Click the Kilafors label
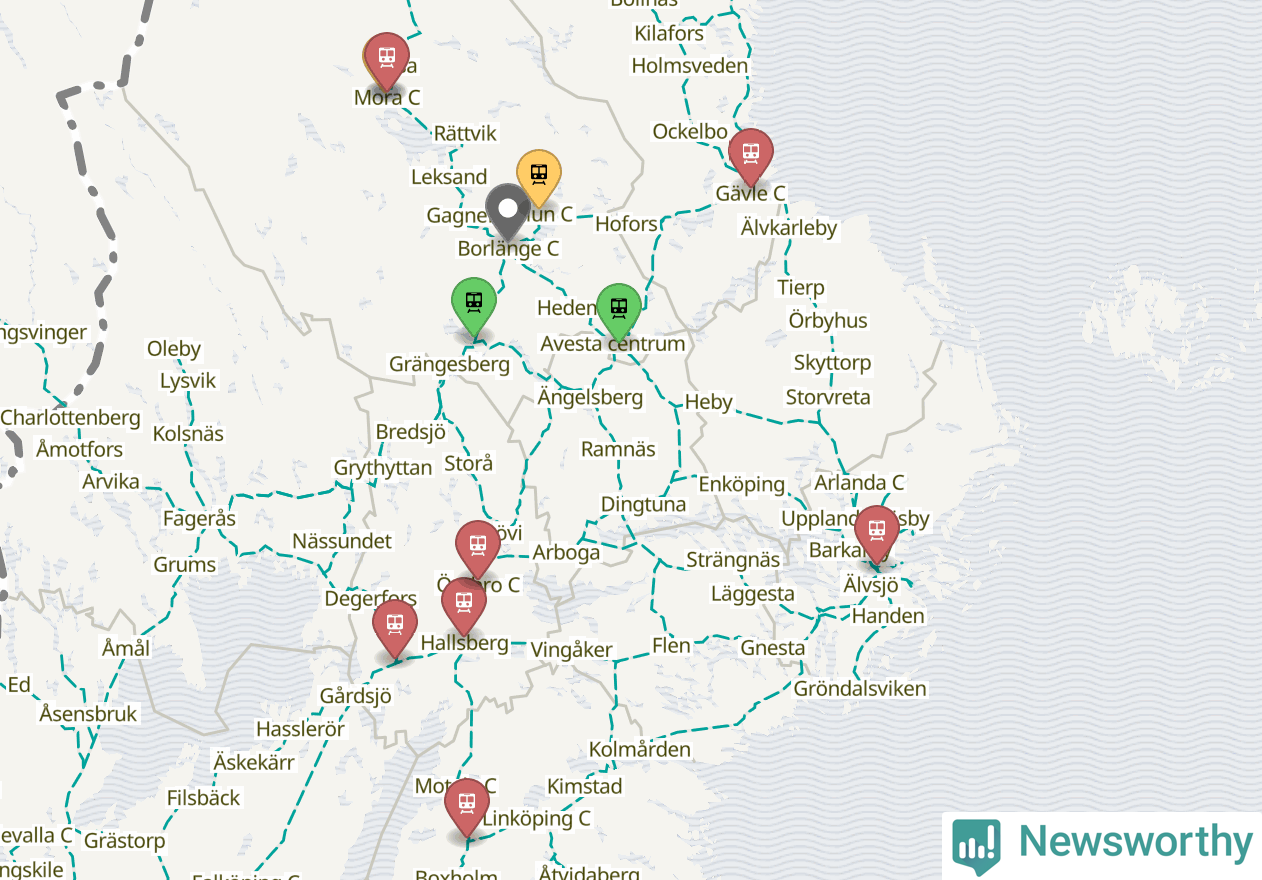This screenshot has height=880, width=1262. (669, 34)
